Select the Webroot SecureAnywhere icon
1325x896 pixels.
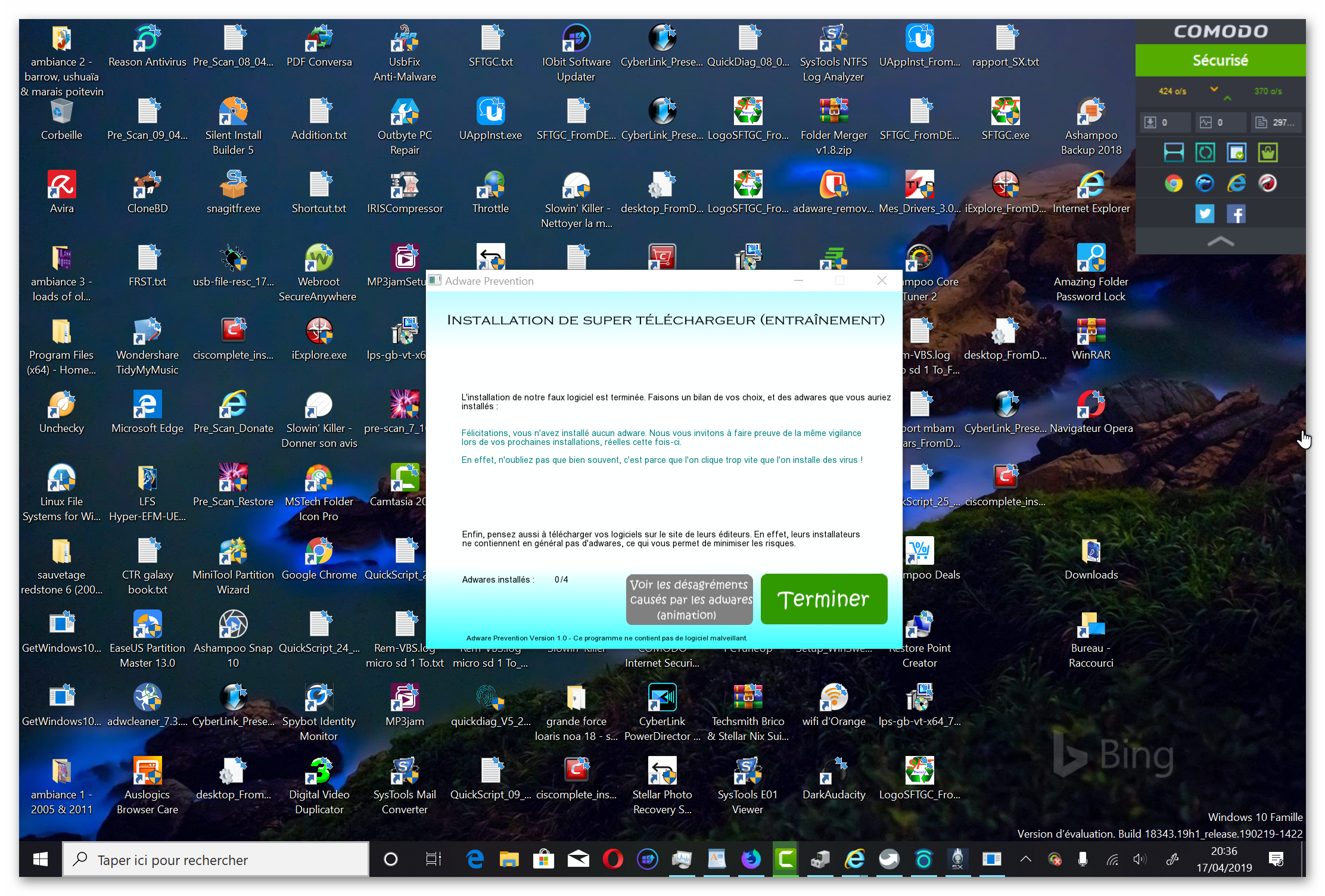319,273
